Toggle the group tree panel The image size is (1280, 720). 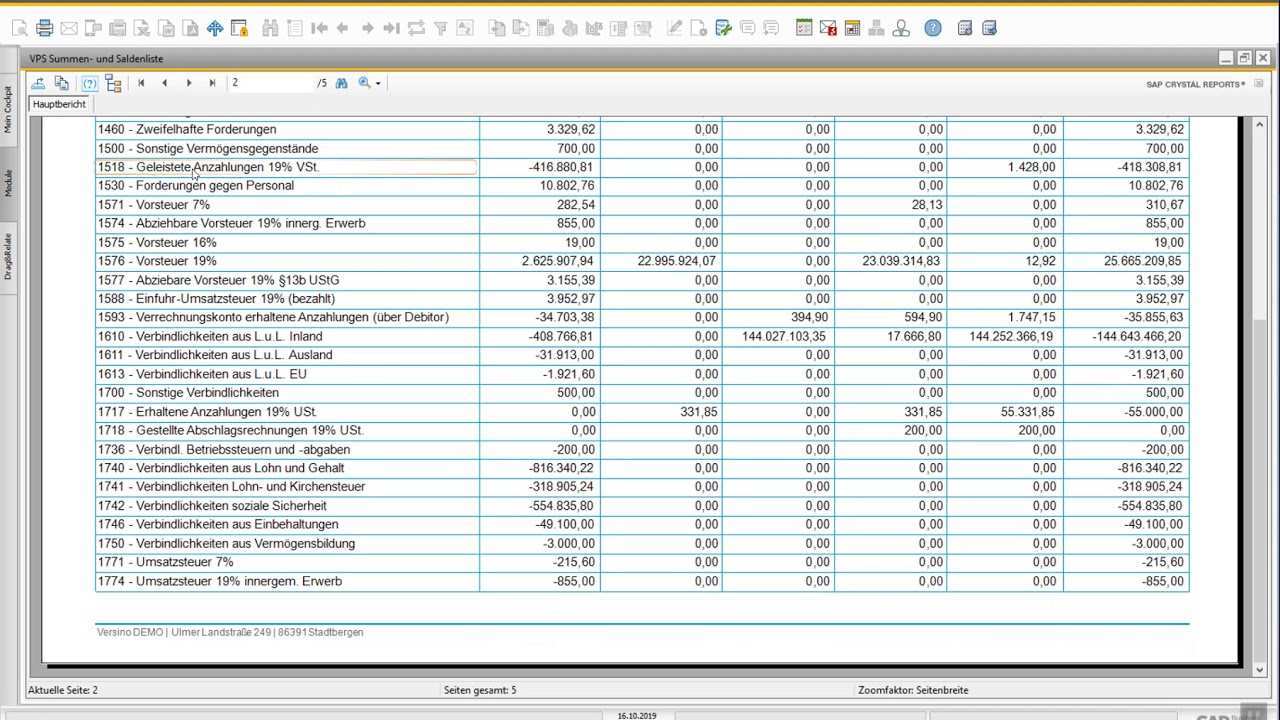click(113, 83)
